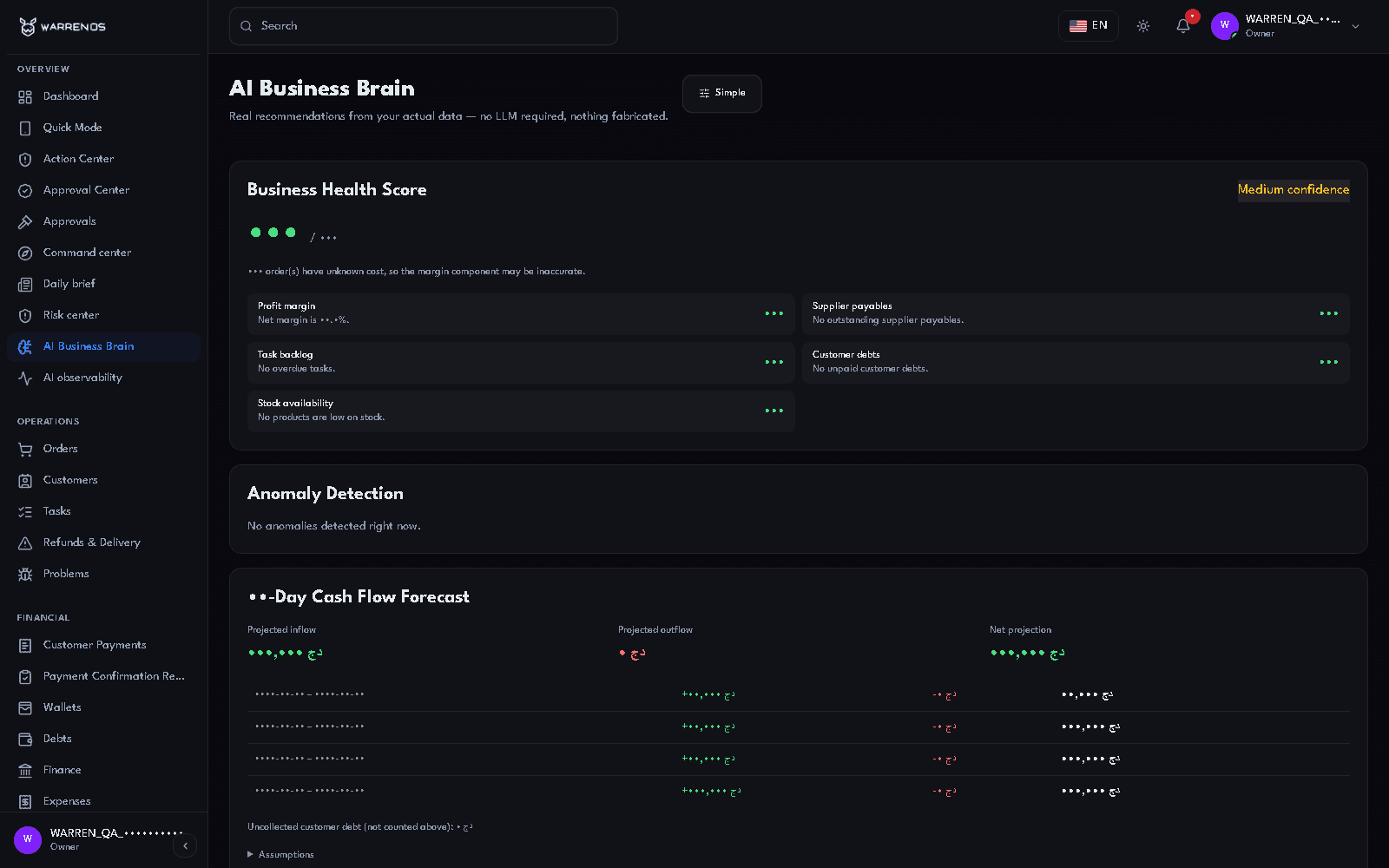Click the Stock availability card
Viewport: 1389px width, 868px height.
pyautogui.click(x=521, y=411)
